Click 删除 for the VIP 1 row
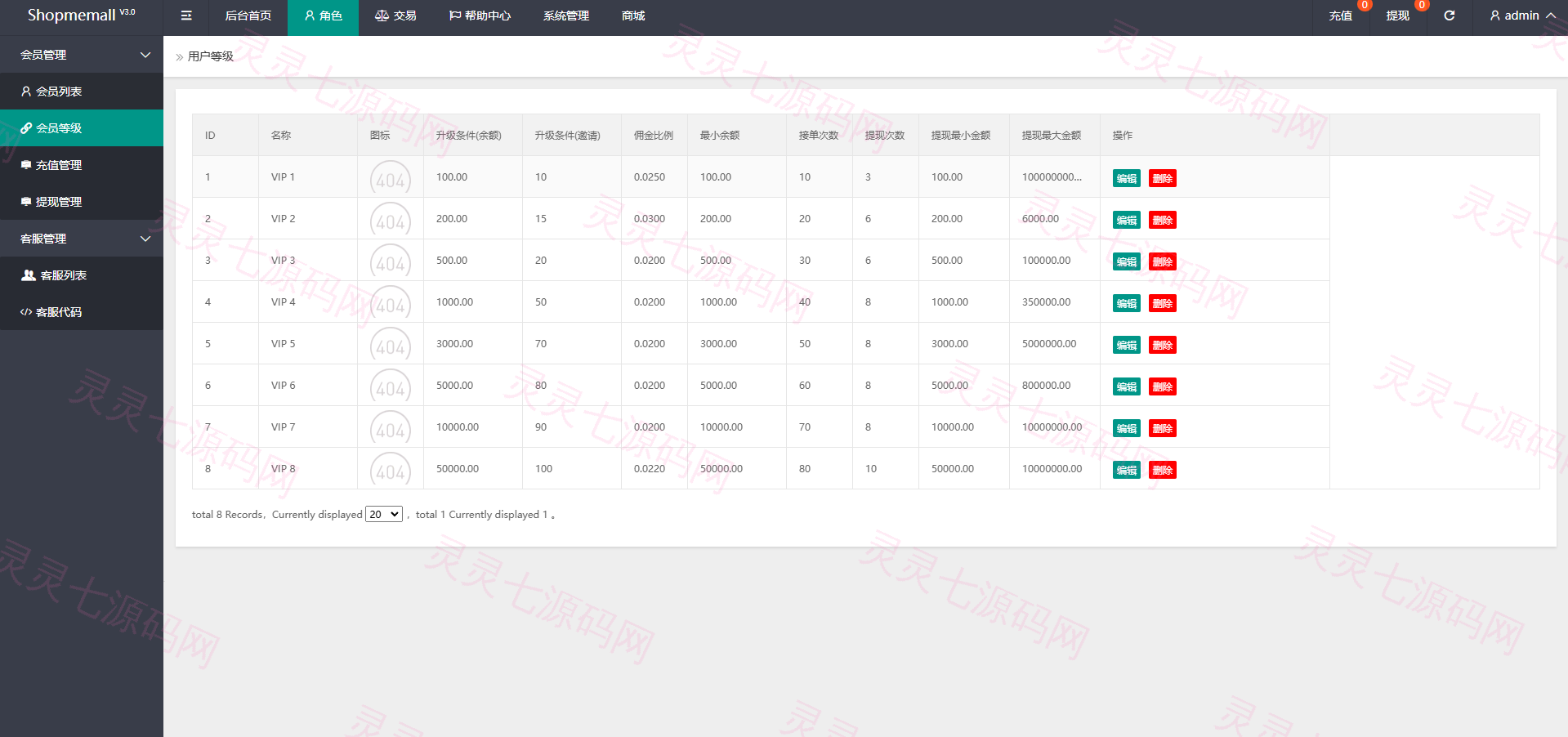This screenshot has width=1568, height=737. pyautogui.click(x=1163, y=178)
